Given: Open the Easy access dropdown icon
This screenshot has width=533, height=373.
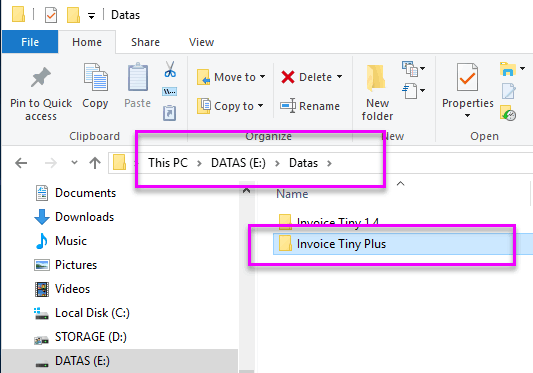Looking at the screenshot, I should pos(413,90).
